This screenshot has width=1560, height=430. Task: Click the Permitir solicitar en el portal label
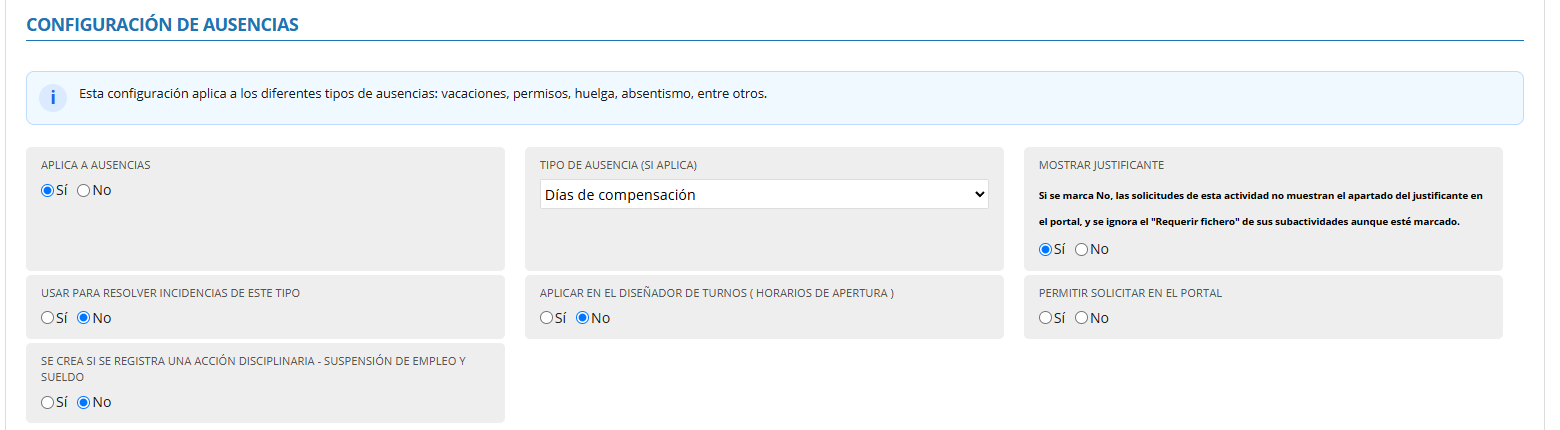pos(1130,293)
